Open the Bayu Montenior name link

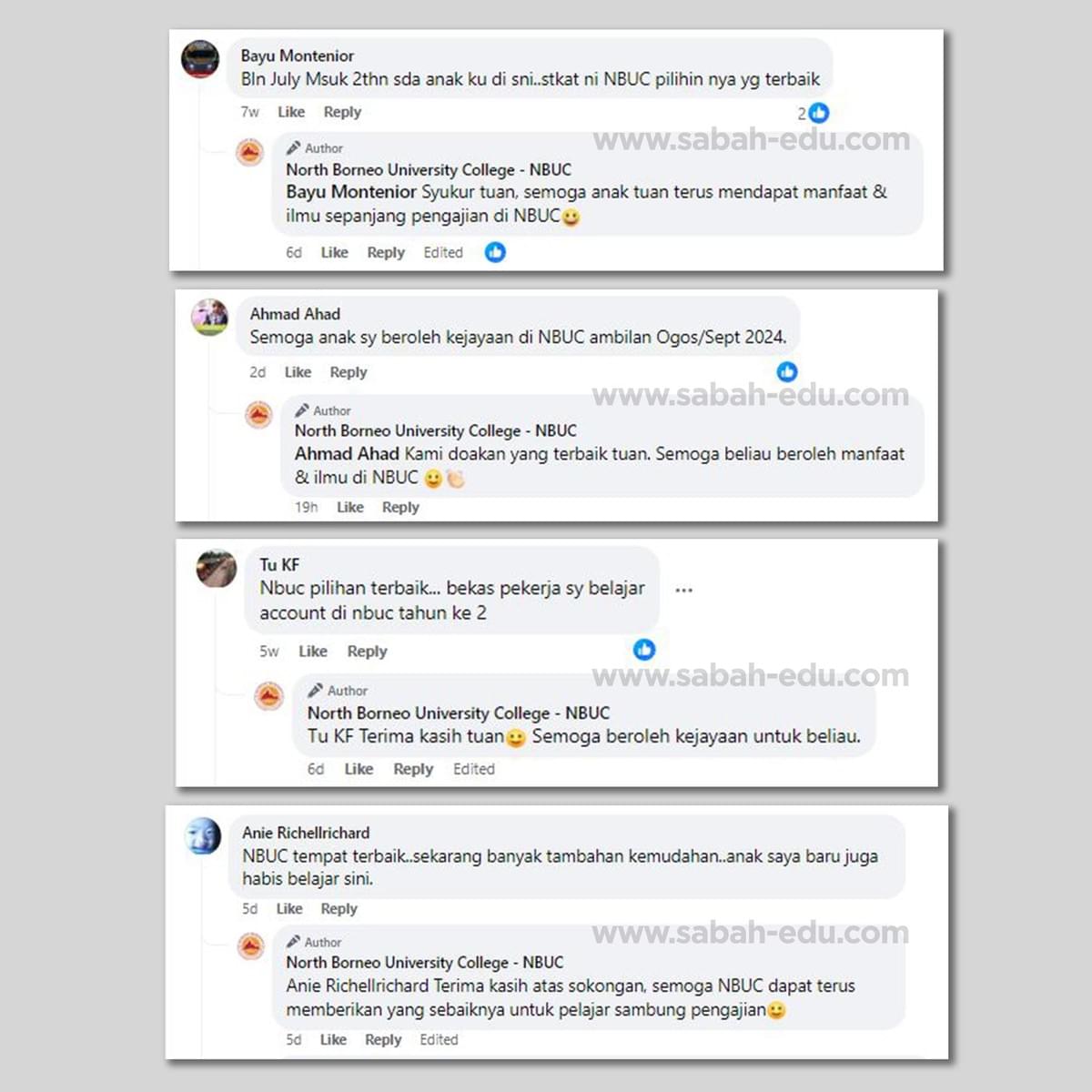[298, 56]
